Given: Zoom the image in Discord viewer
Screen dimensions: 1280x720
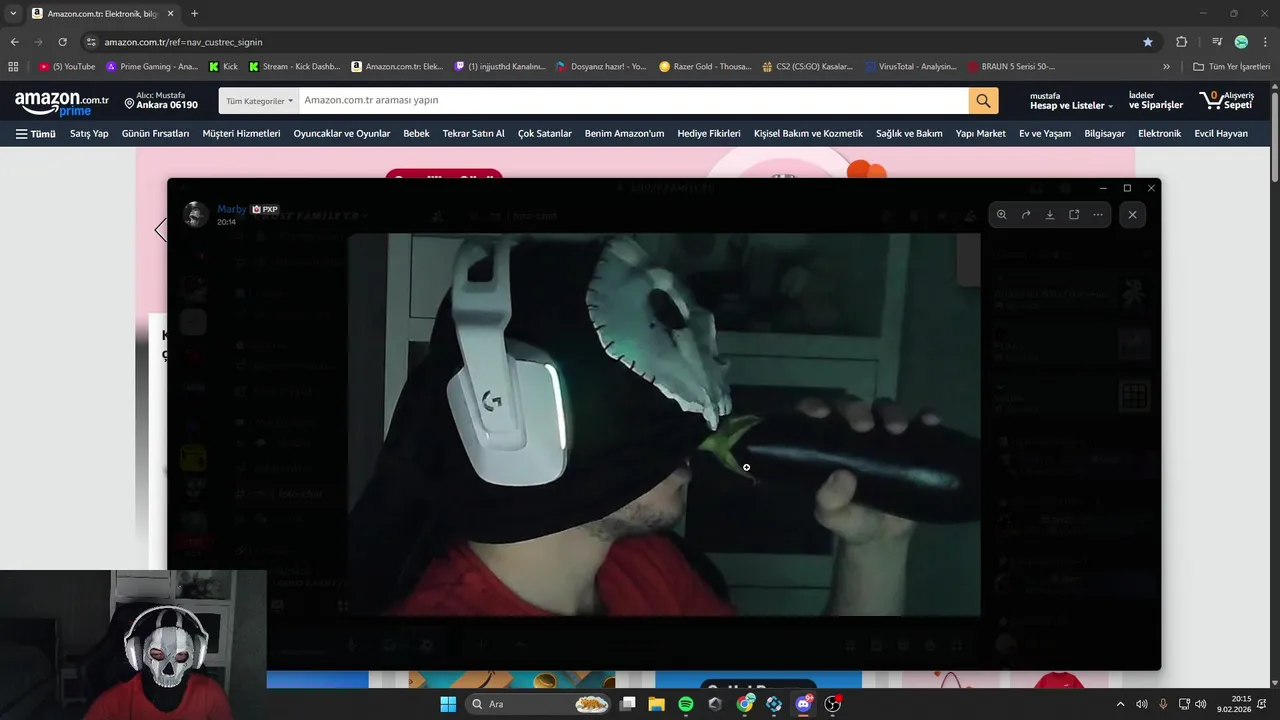Looking at the screenshot, I should [1002, 215].
